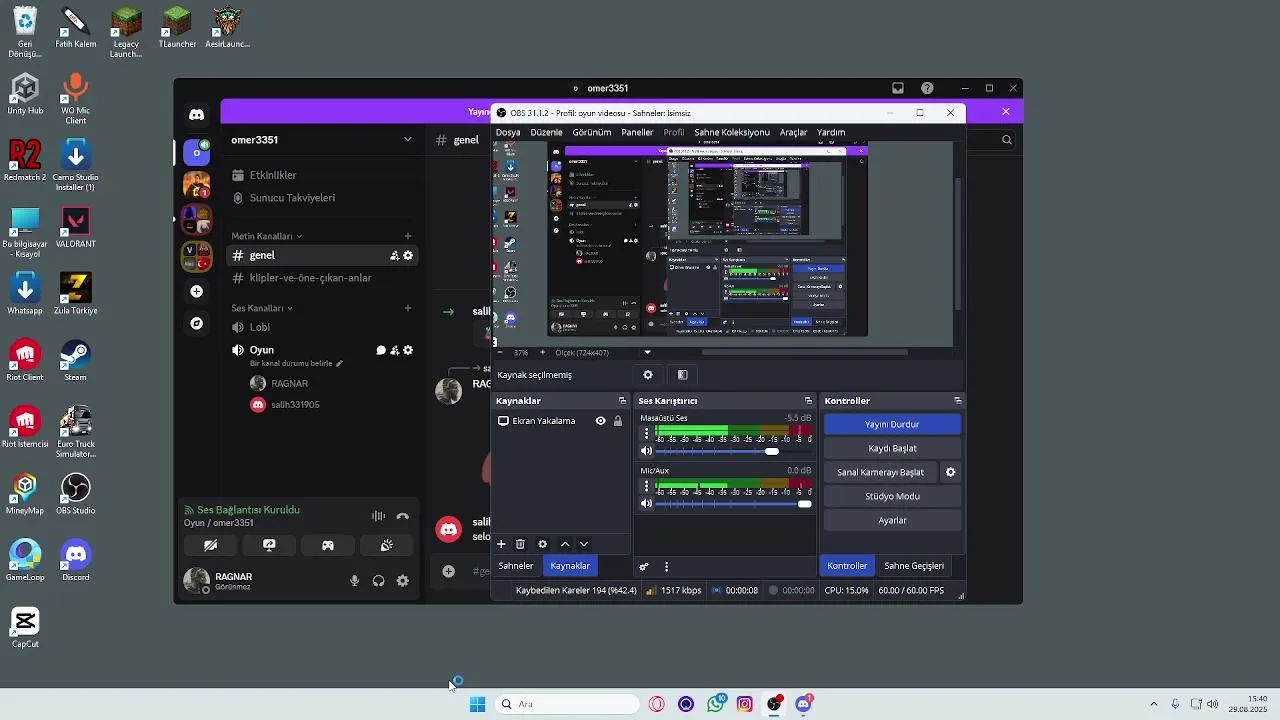Move source down in OBS sources list
Image resolution: width=1280 pixels, height=720 pixels.
pos(584,544)
